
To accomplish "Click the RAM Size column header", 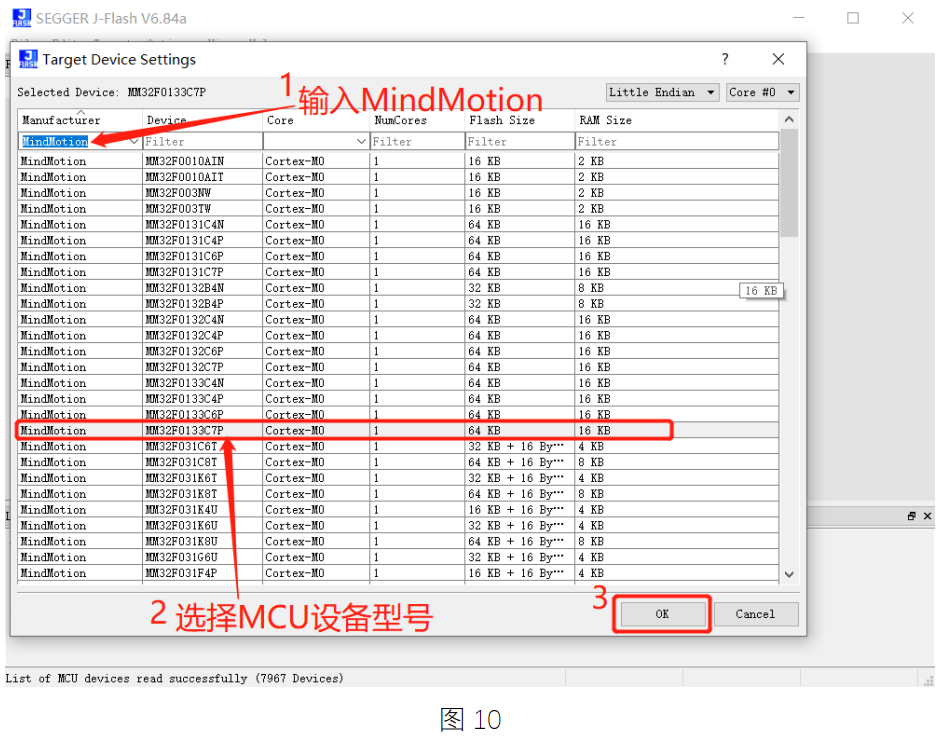I will coord(677,120).
